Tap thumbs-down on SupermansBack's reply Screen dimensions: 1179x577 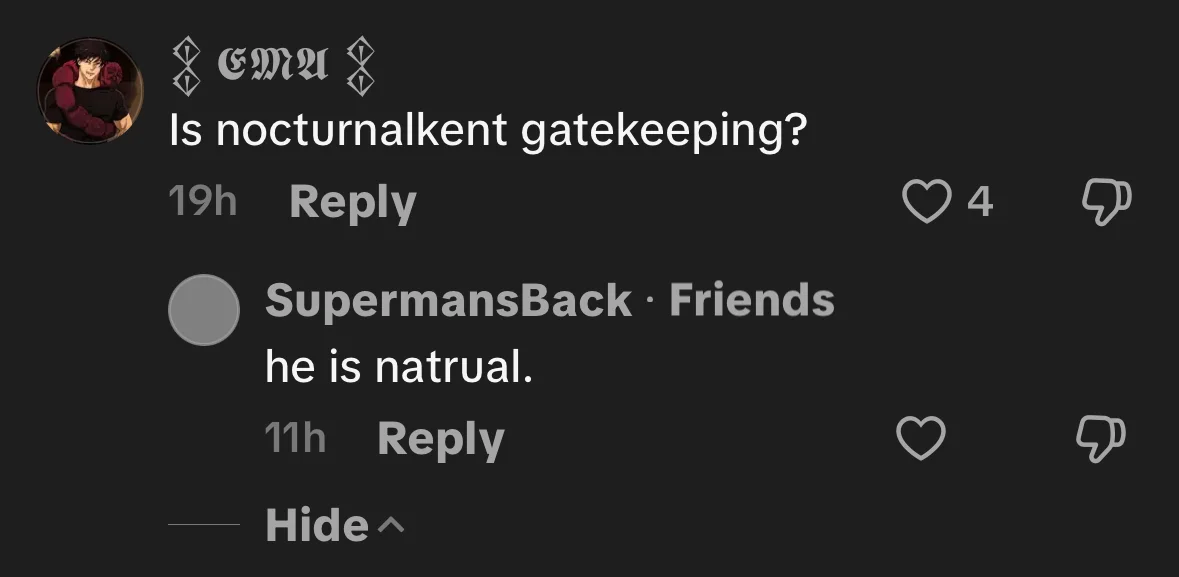(1100, 438)
